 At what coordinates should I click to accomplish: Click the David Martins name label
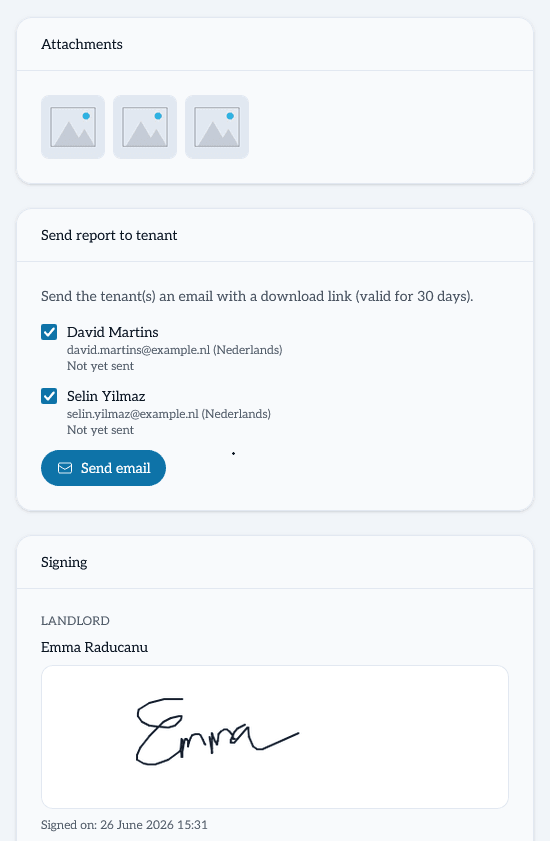(x=113, y=332)
